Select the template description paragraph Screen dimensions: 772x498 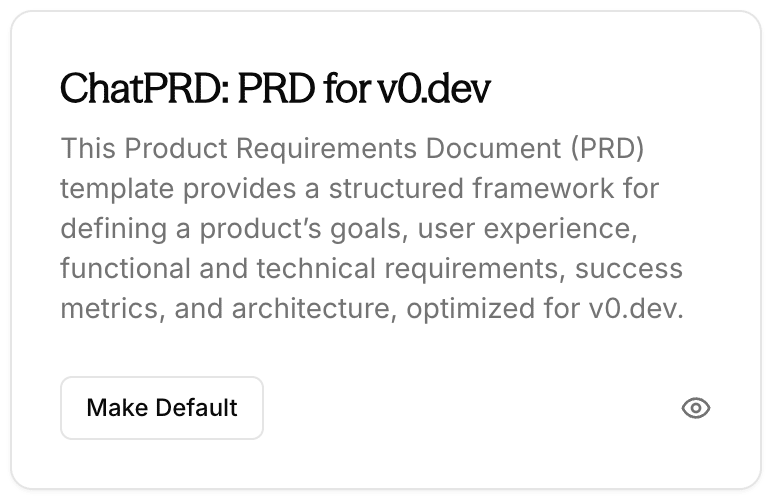tap(372, 229)
